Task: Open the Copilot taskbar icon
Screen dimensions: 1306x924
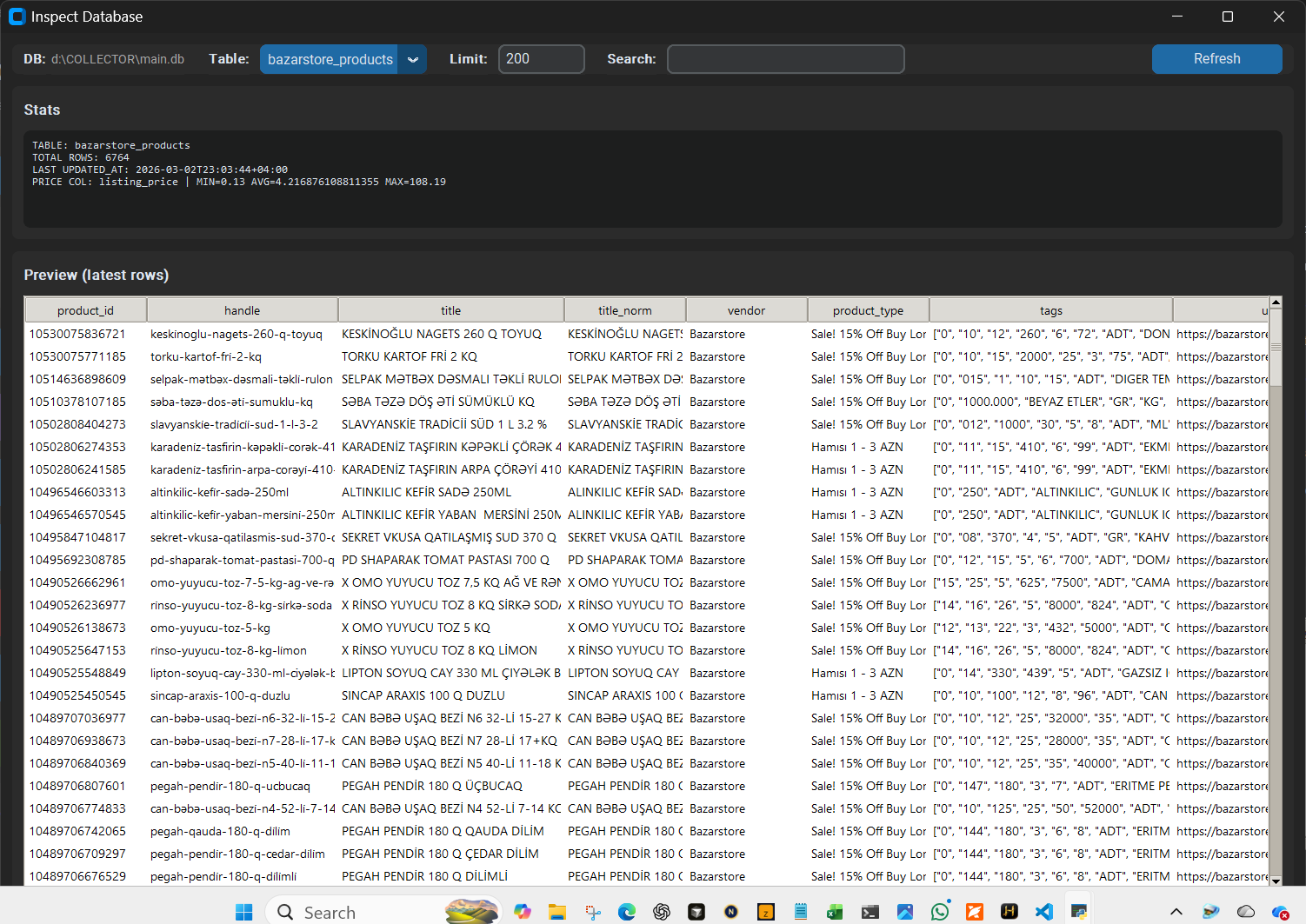Action: pos(523,912)
